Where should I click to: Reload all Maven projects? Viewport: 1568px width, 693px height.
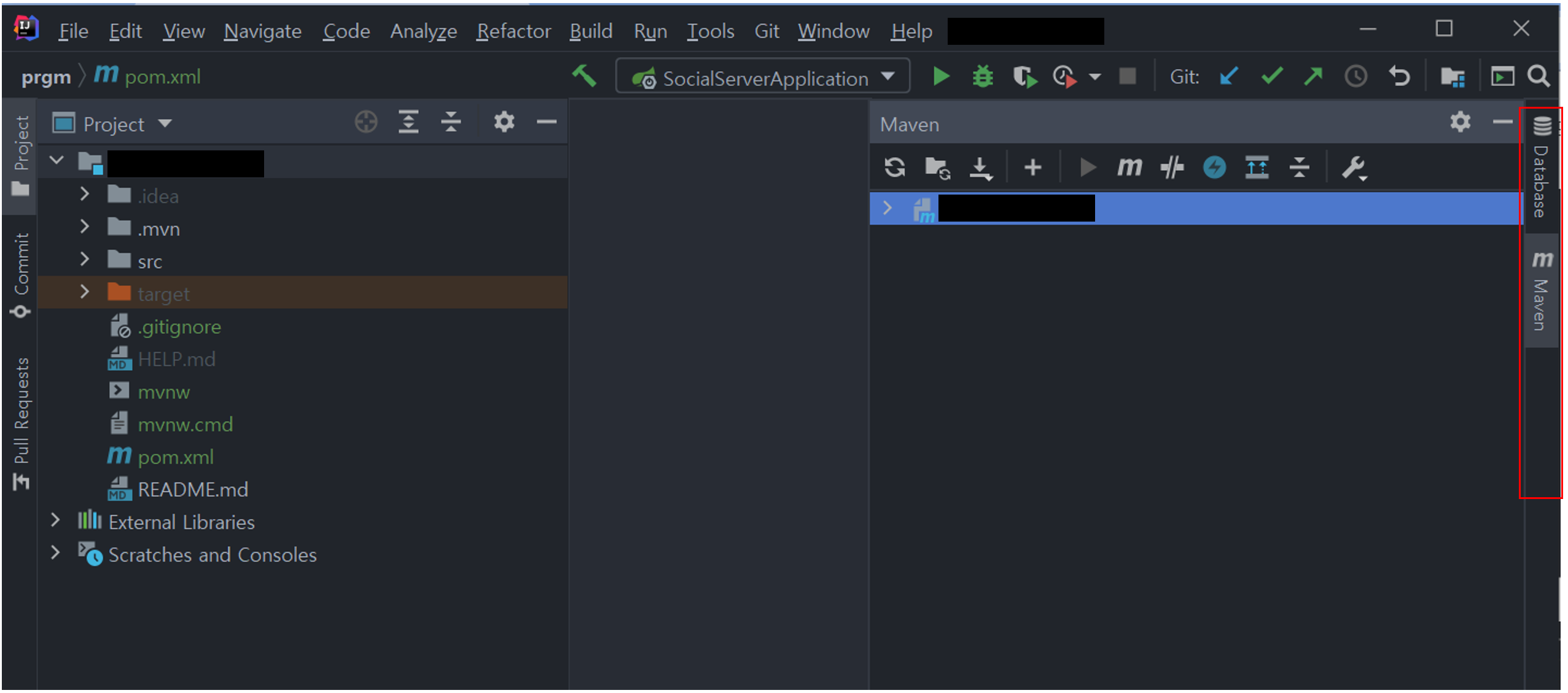point(894,167)
